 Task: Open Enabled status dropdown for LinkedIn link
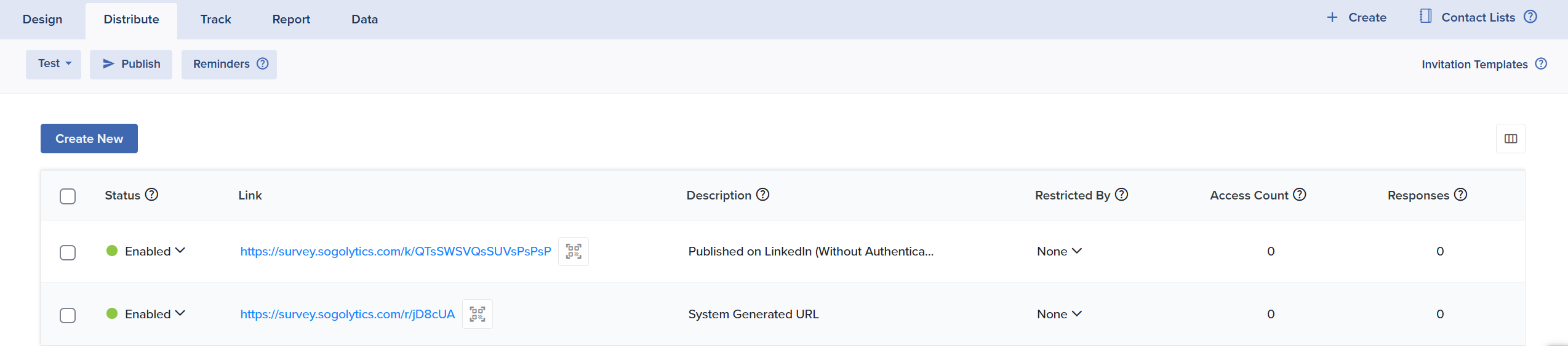coord(154,251)
